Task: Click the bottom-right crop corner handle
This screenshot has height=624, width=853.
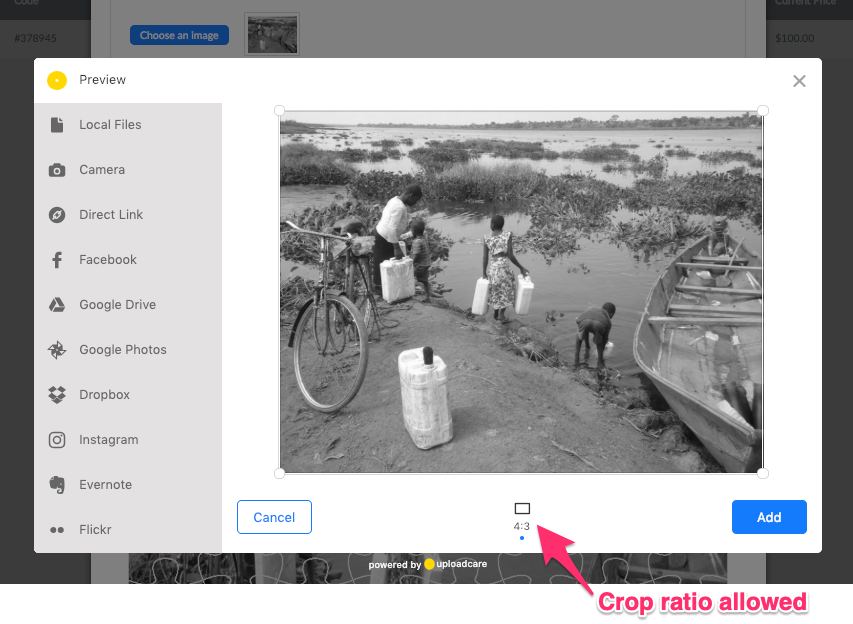Action: pos(763,473)
